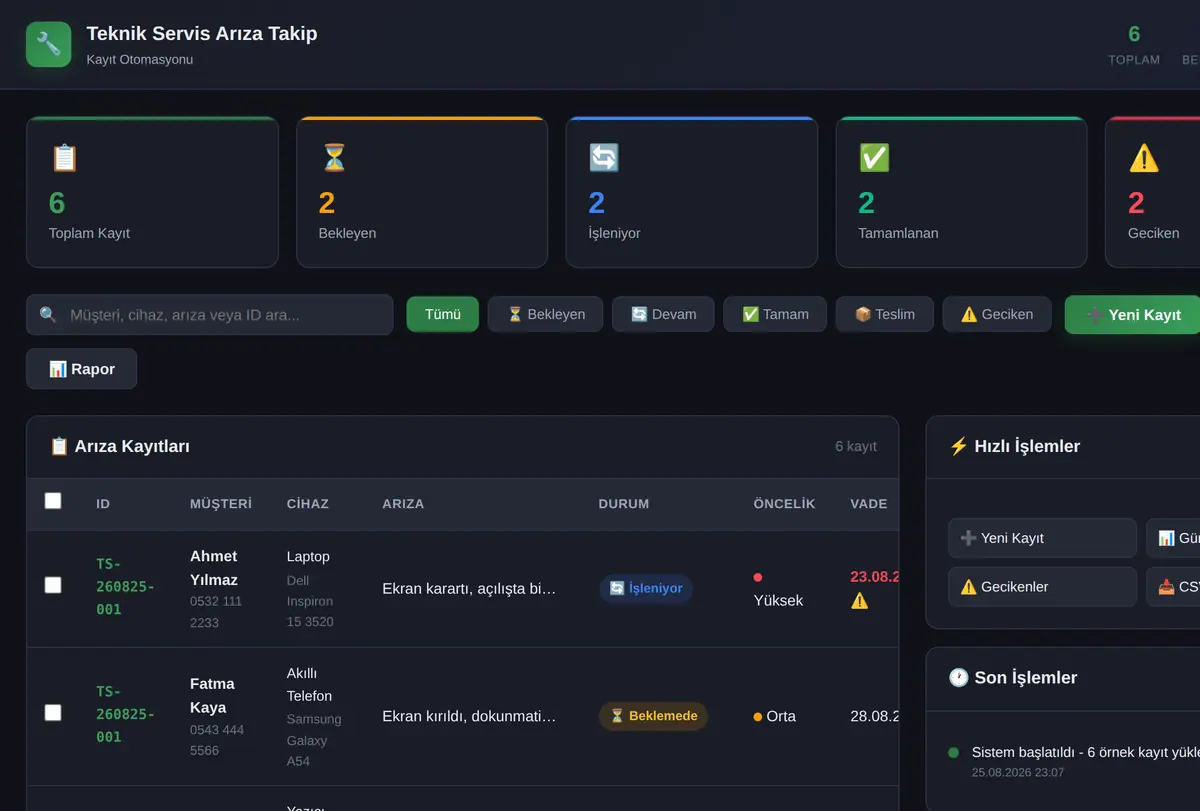Click the refresh icon in İşleniyor card

604,158
